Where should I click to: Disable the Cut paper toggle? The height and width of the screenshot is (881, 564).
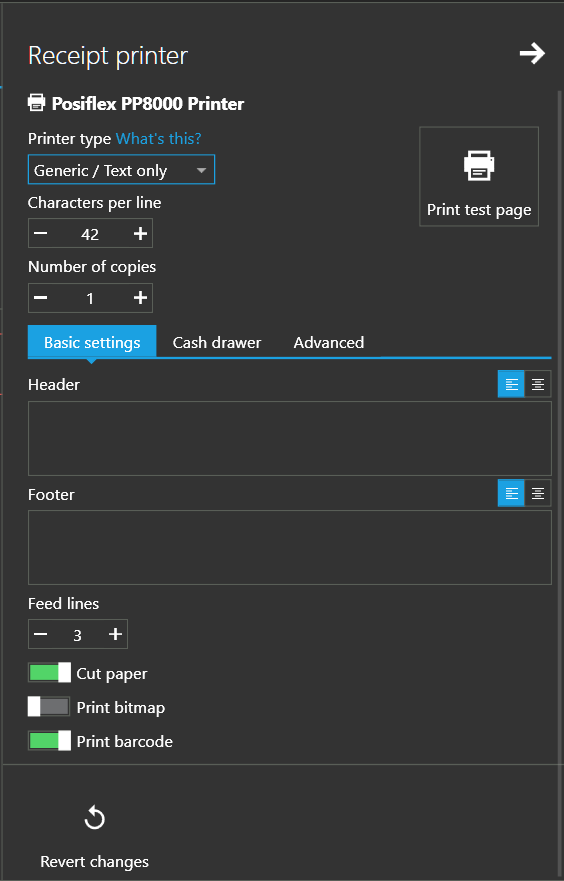[x=49, y=673]
